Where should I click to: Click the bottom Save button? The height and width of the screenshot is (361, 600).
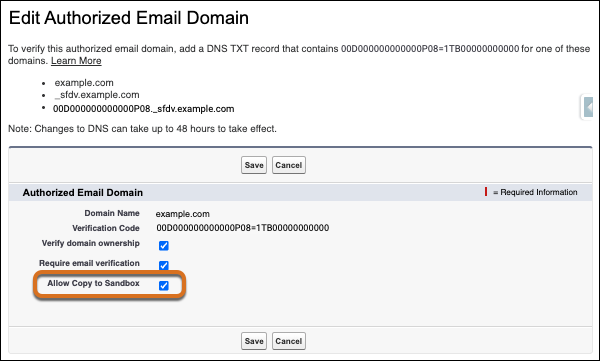[254, 341]
